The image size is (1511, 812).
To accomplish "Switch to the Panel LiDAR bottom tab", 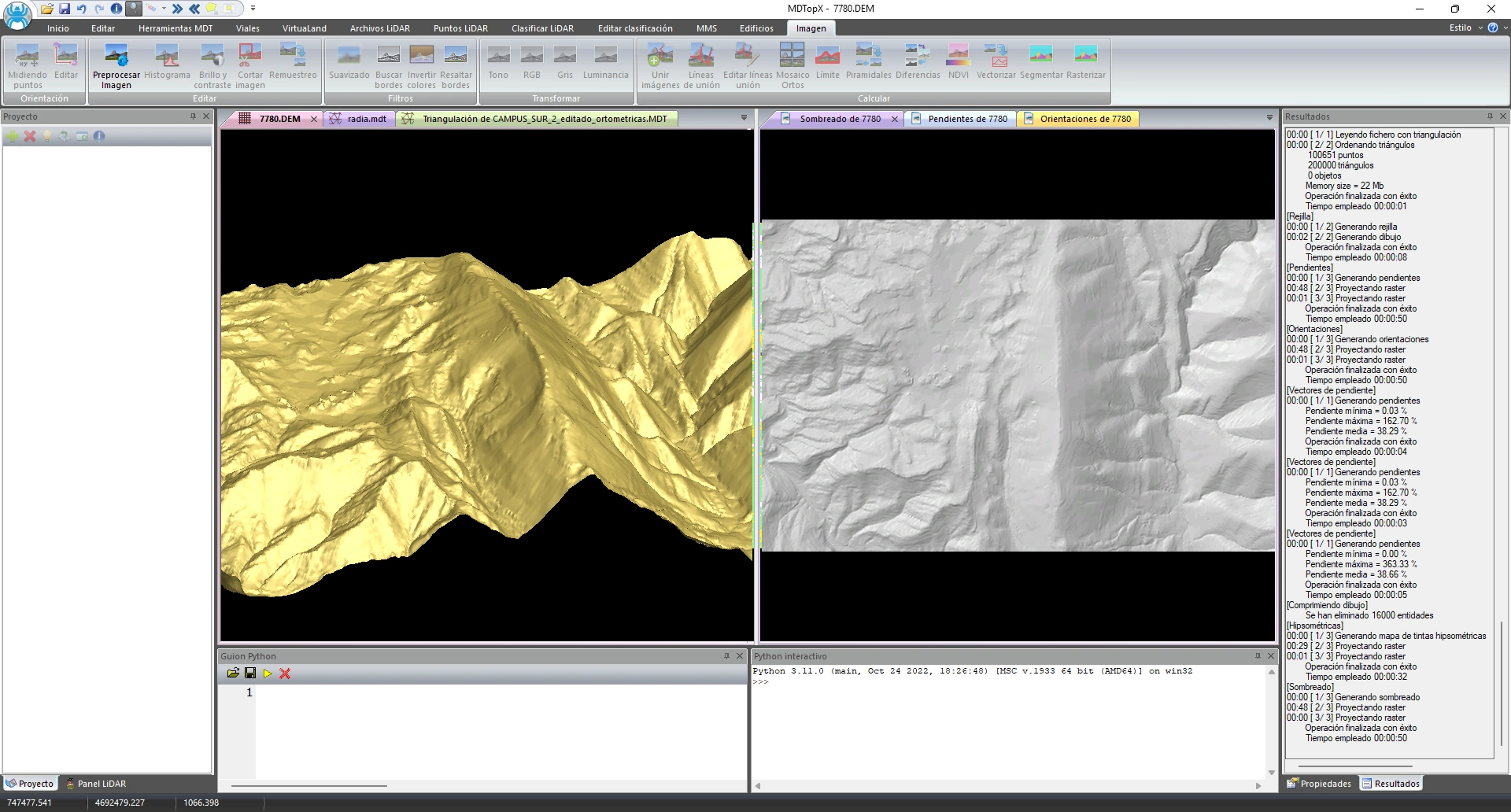I will point(96,784).
